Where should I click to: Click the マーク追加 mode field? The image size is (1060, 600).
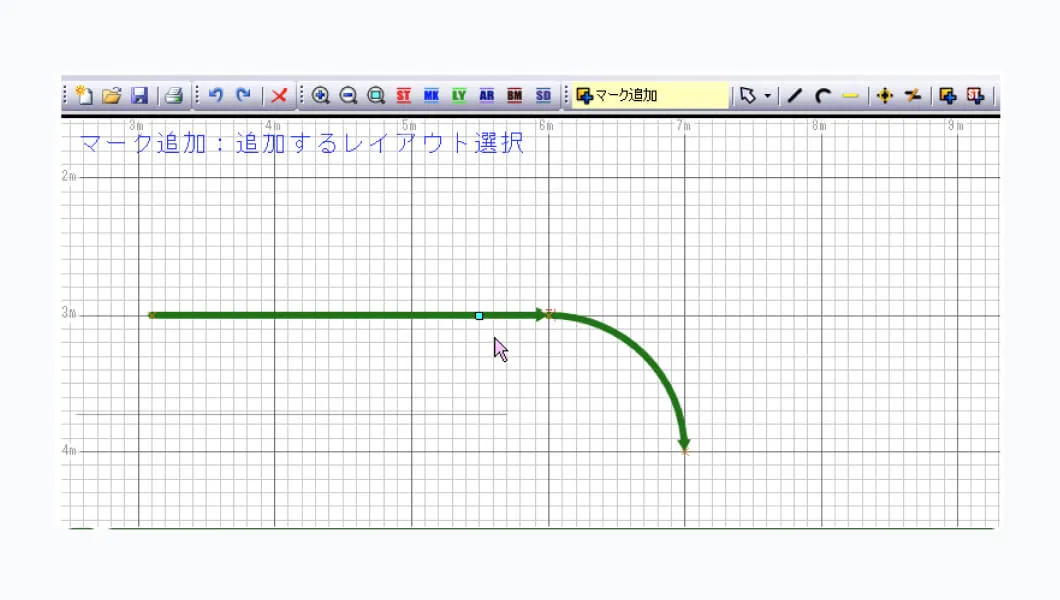pyautogui.click(x=652, y=96)
